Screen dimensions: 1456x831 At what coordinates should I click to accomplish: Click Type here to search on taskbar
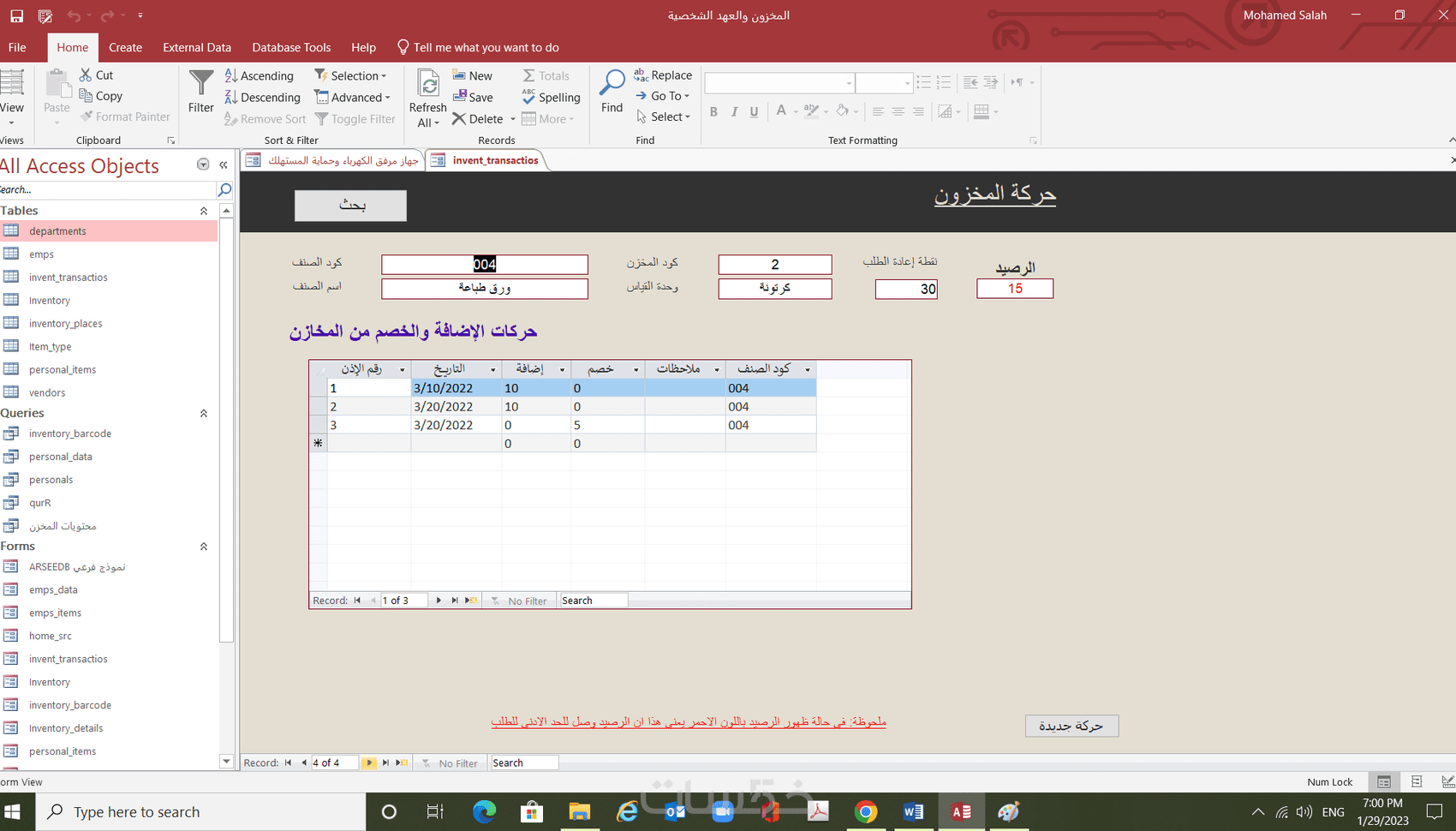point(201,811)
